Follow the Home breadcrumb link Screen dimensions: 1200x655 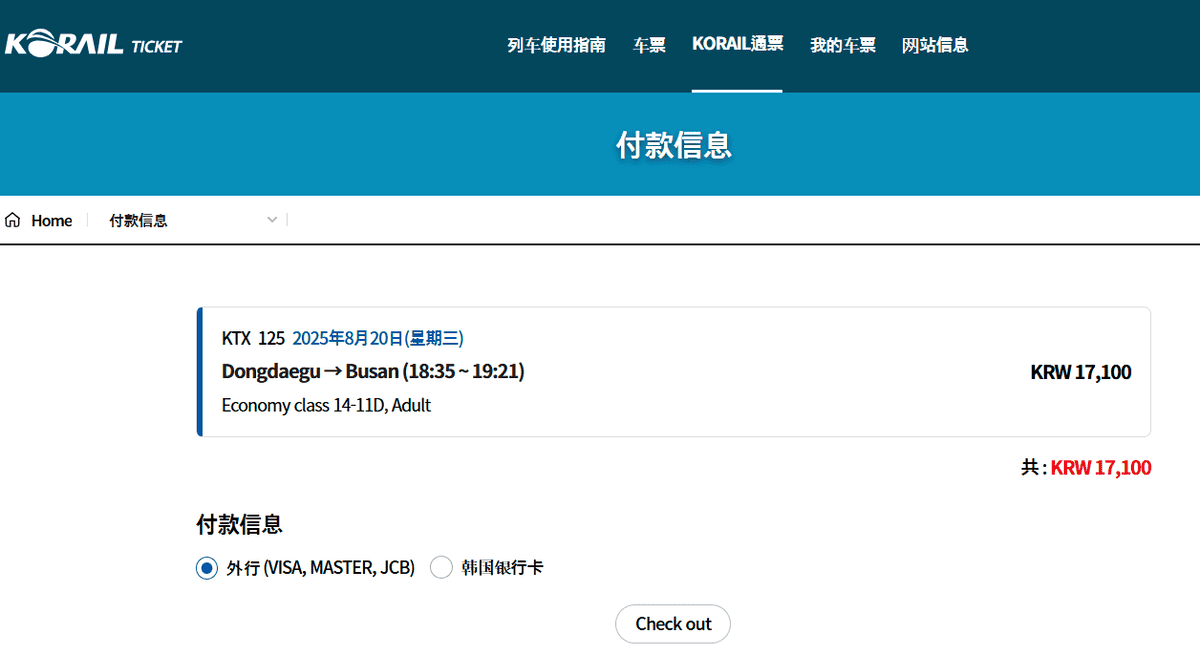point(51,221)
